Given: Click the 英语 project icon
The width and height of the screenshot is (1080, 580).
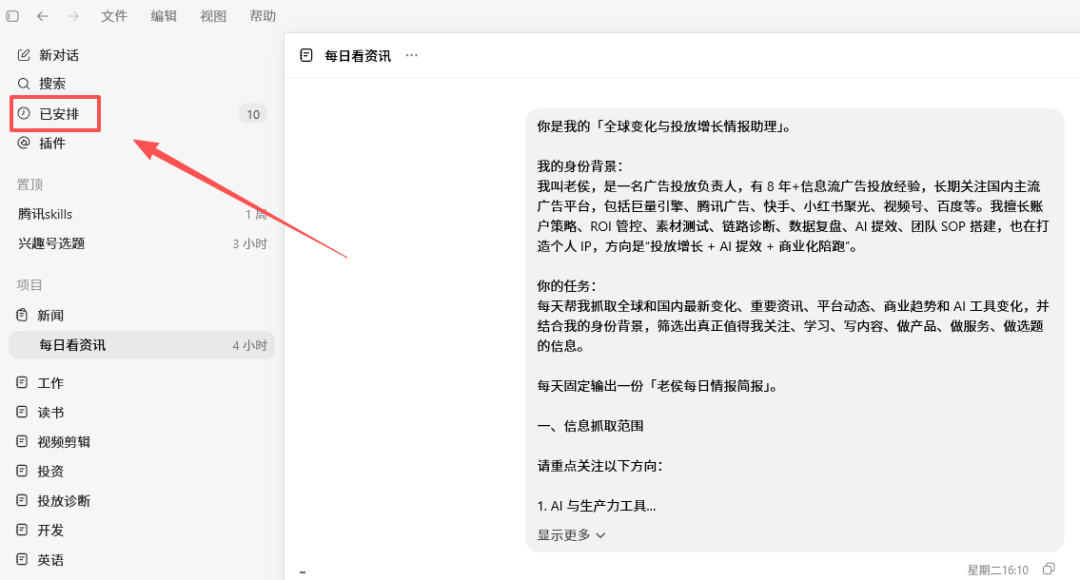Looking at the screenshot, I should (22, 559).
